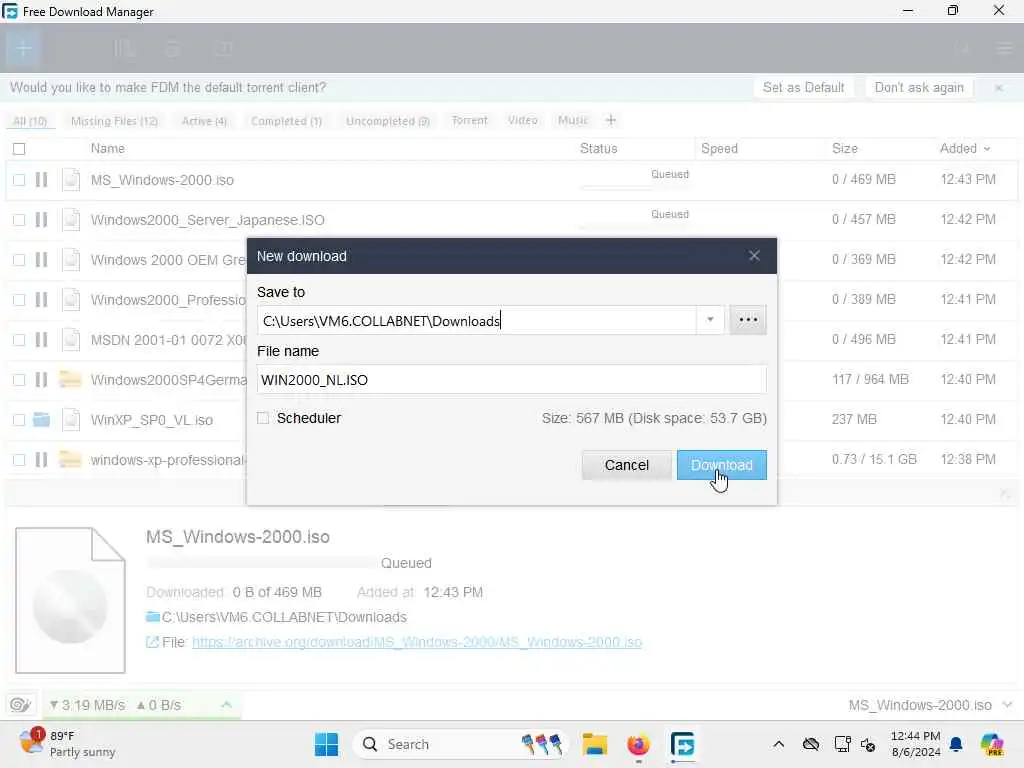Image resolution: width=1024 pixels, height=768 pixels.
Task: Switch to the All (10) tab
Action: tap(30, 121)
